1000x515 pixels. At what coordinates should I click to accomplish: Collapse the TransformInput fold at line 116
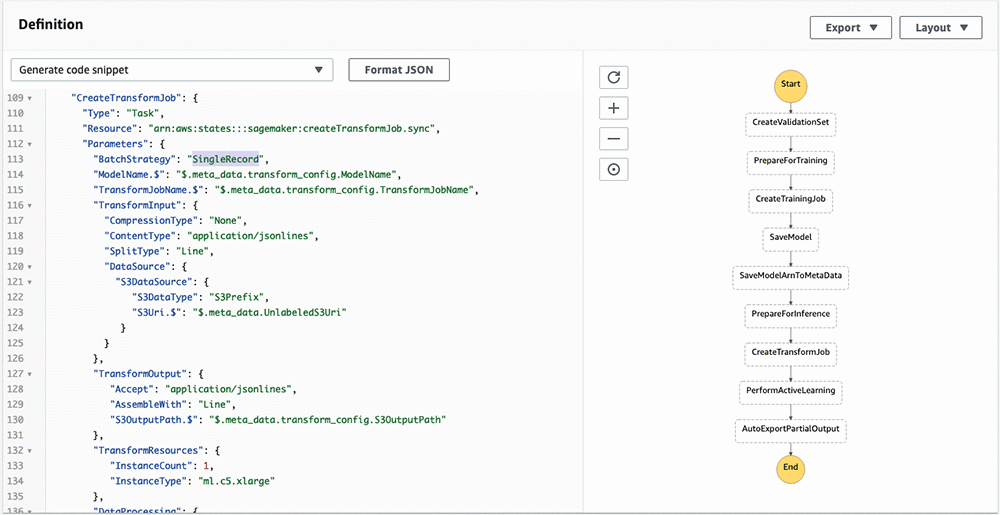pyautogui.click(x=29, y=206)
